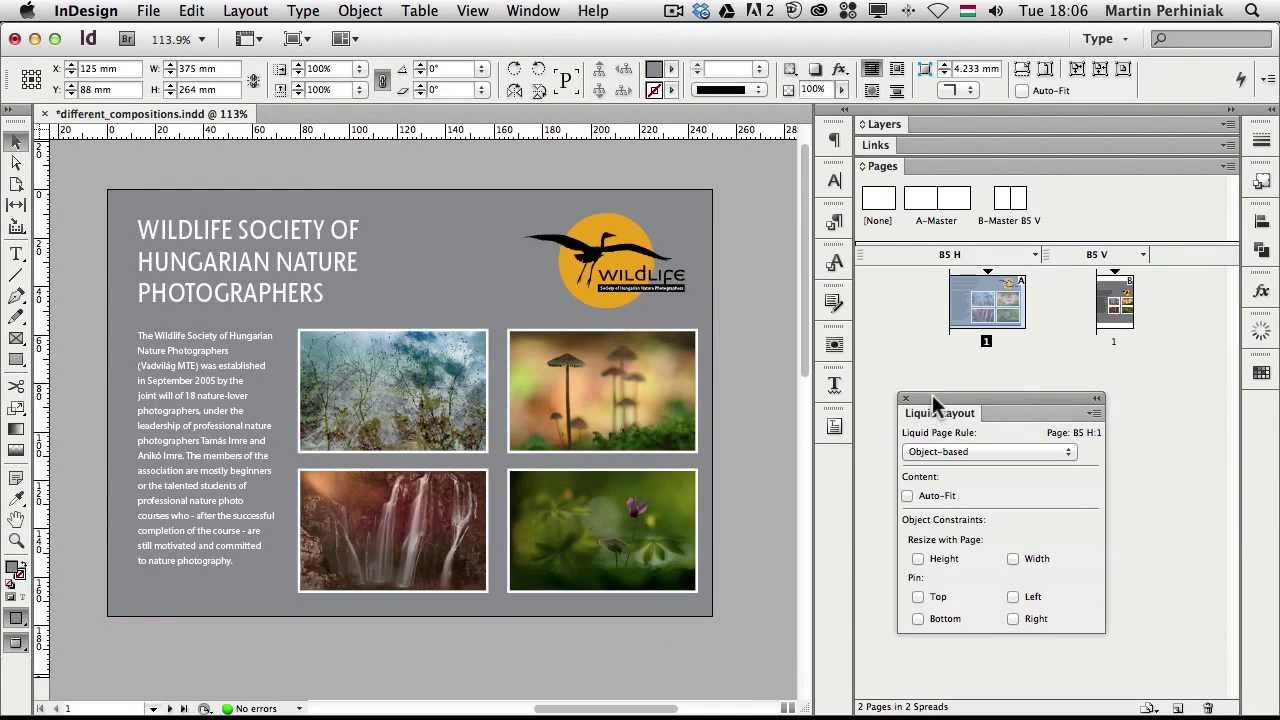Choose the Free Transform tool
The image size is (1280, 720).
tap(16, 408)
